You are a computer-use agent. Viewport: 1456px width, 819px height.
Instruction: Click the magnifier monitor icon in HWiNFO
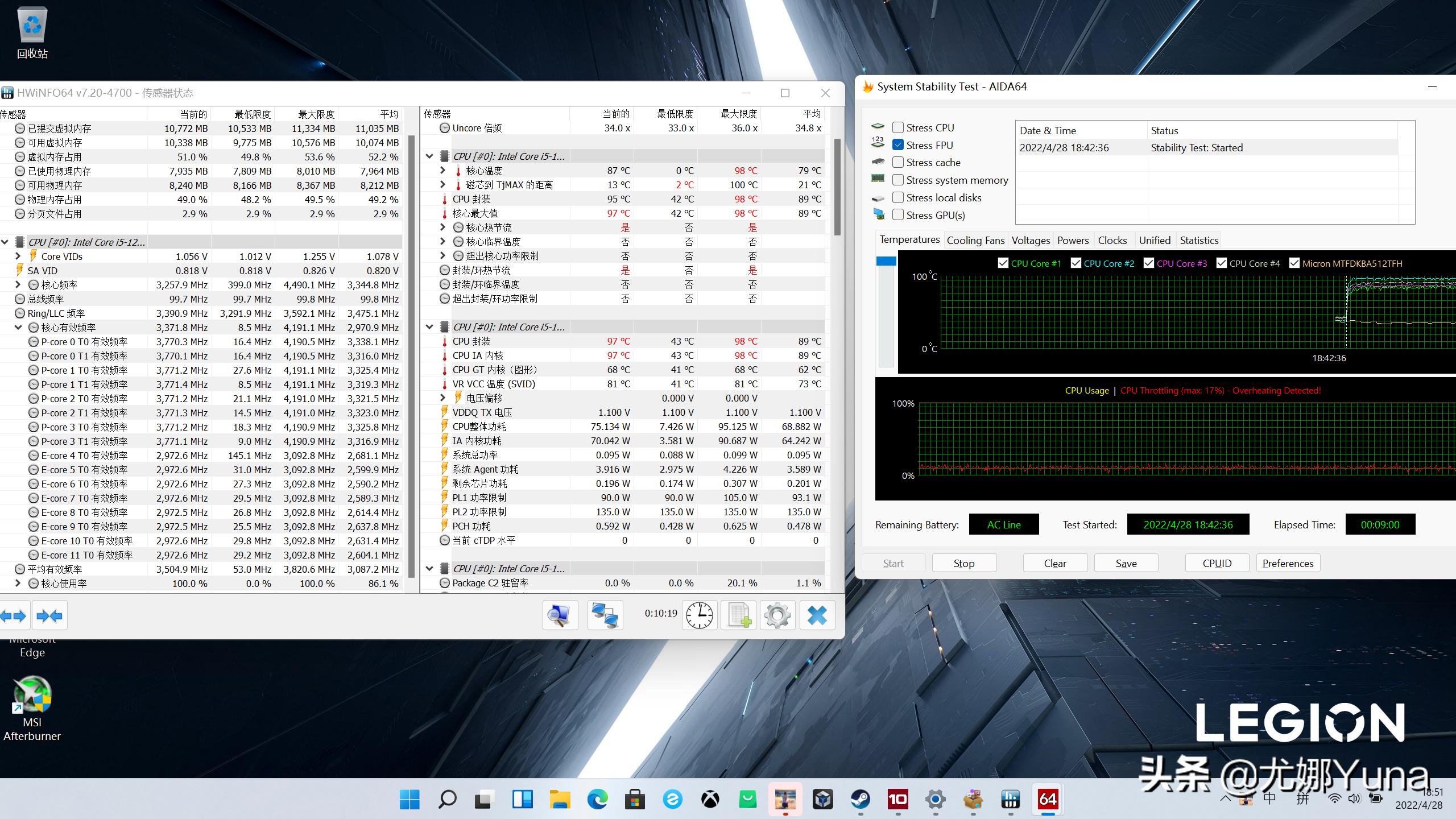point(560,615)
